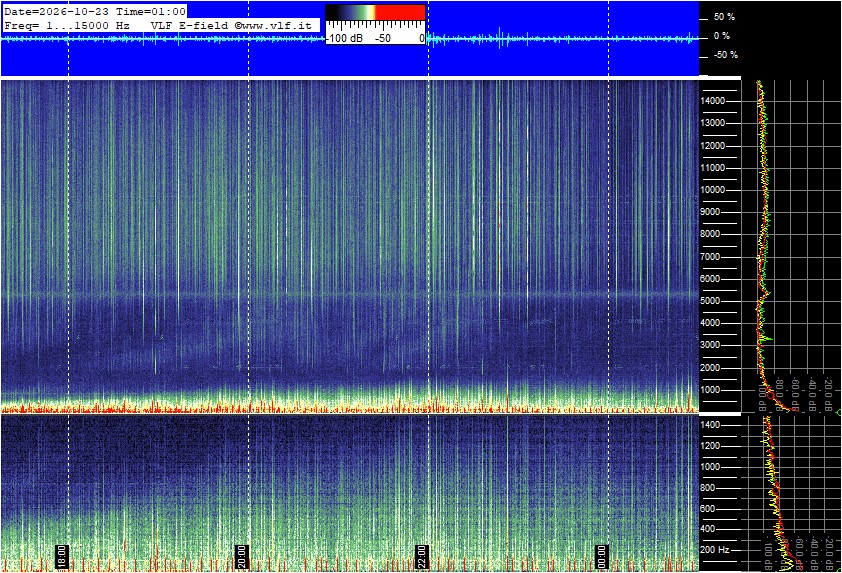Click the '-50 %' amplitude scale label
Viewport: 842px width, 573px height.
coord(725,55)
